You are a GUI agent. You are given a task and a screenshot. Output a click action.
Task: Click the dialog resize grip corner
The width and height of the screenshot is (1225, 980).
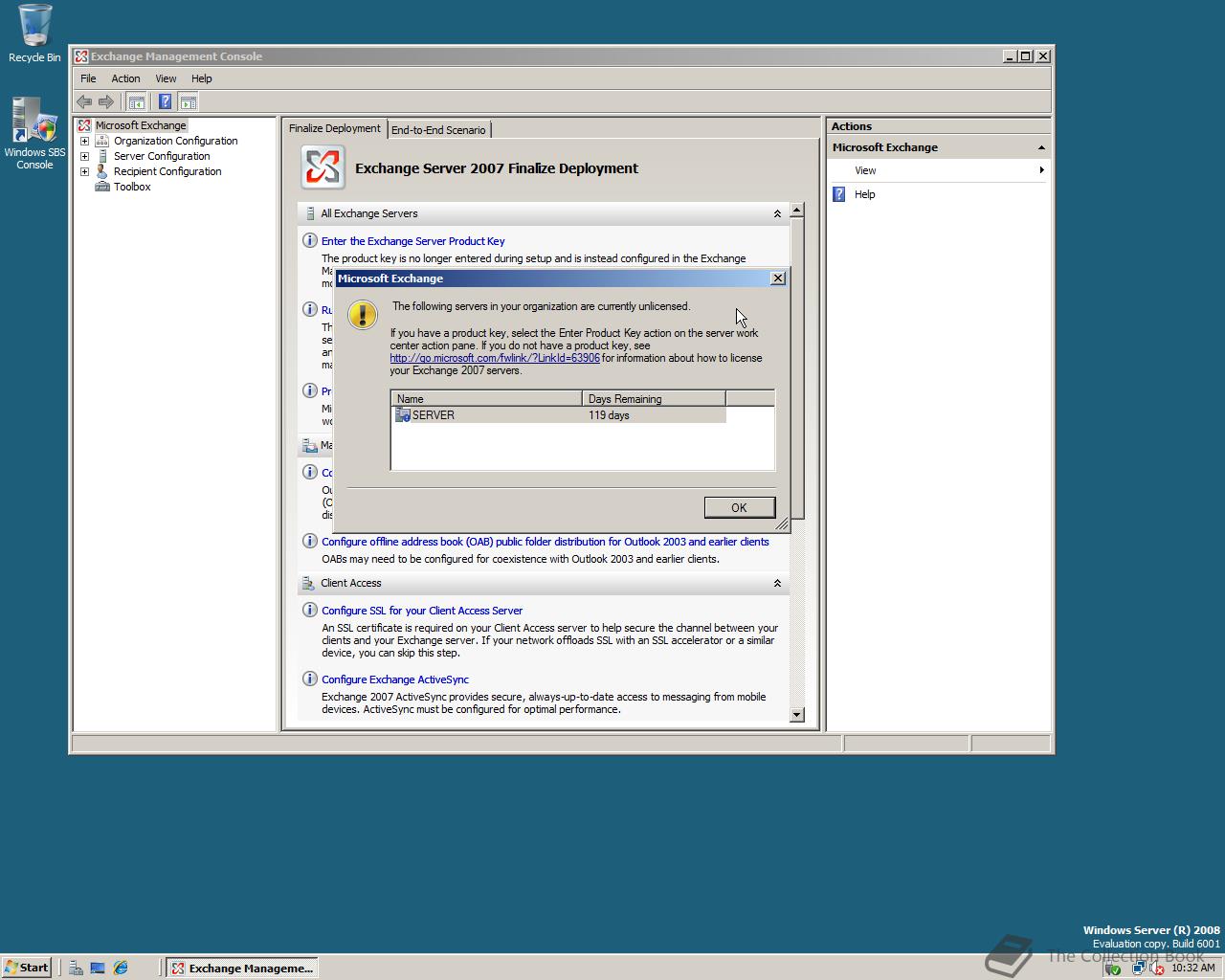[x=782, y=523]
